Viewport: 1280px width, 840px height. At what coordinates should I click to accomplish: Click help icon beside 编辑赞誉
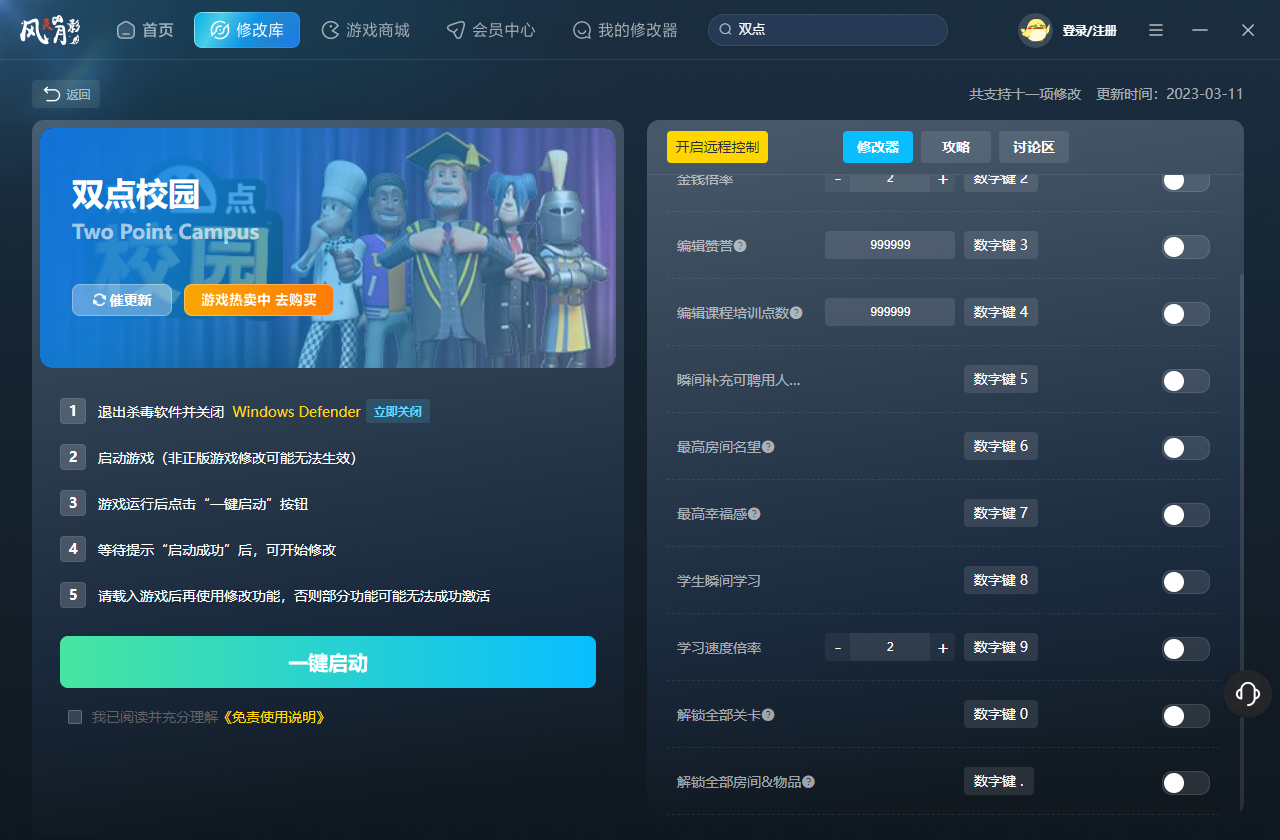click(740, 246)
